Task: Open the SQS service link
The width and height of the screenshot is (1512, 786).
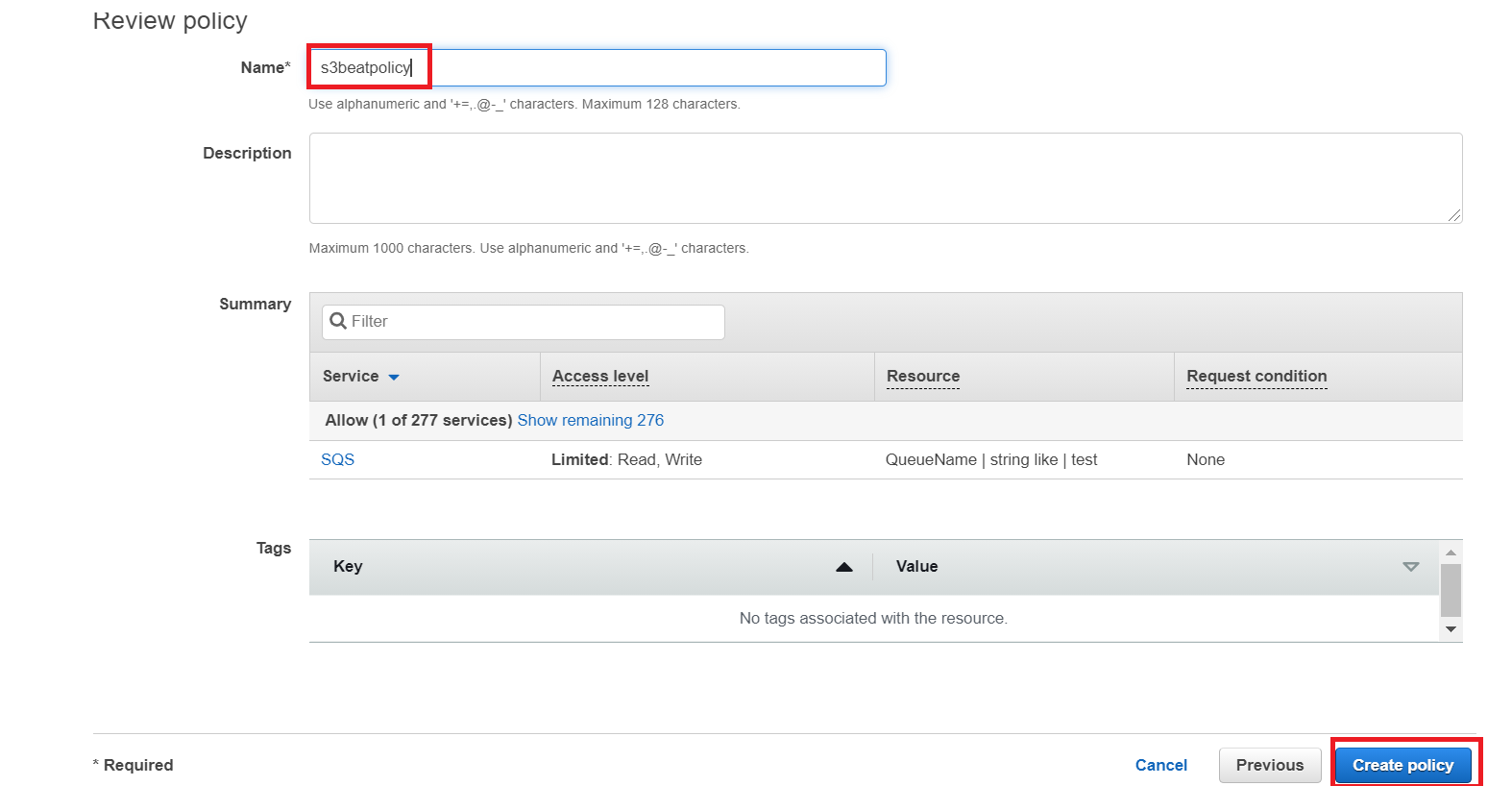Action: [x=337, y=460]
